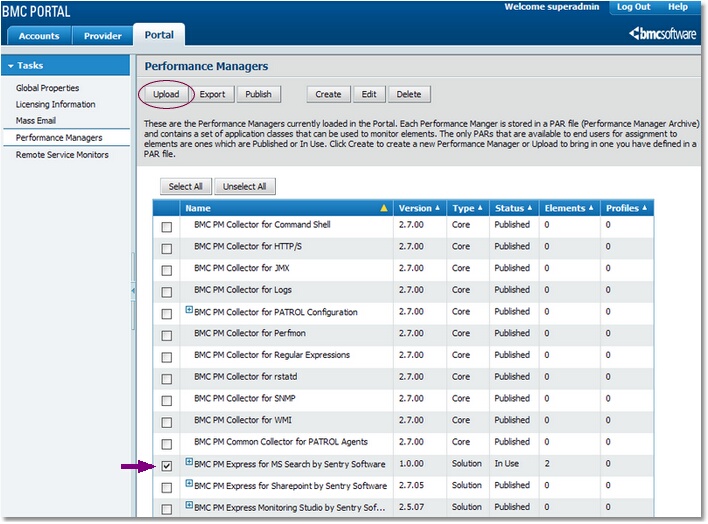Check BMC PM Collector for SNMP

(x=167, y=400)
